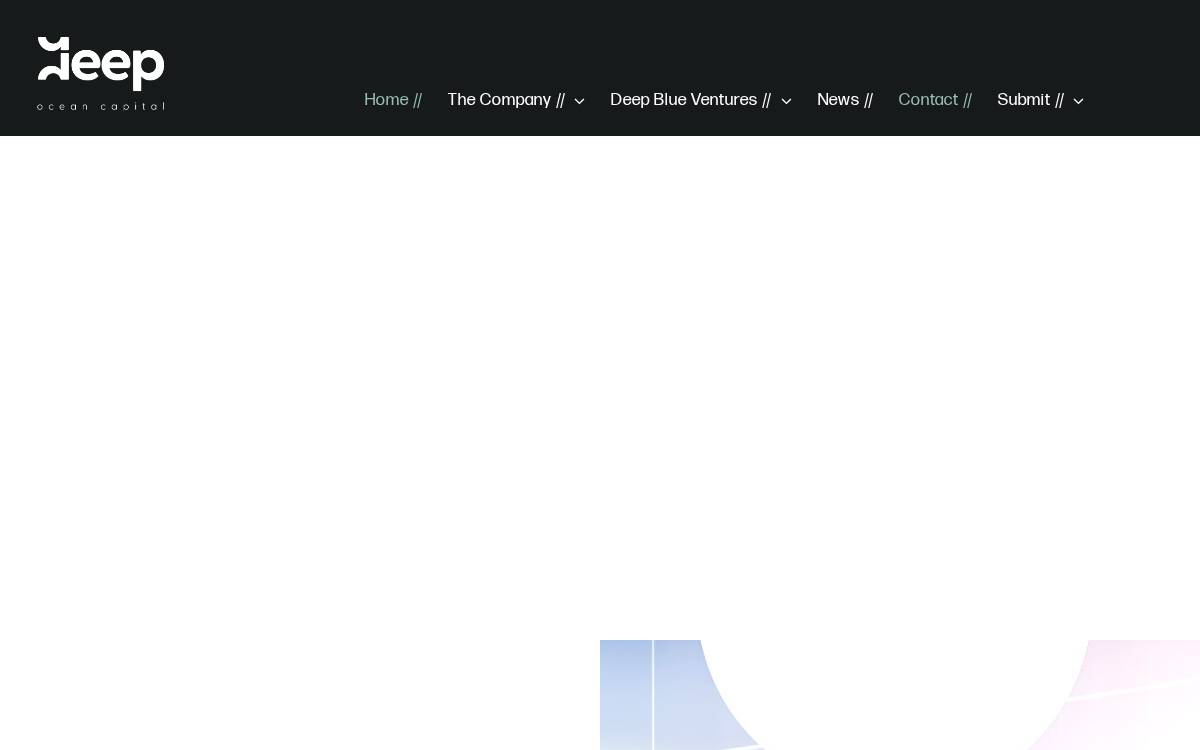
Task: Click the Deep Ocean Capital logo
Action: tap(101, 73)
